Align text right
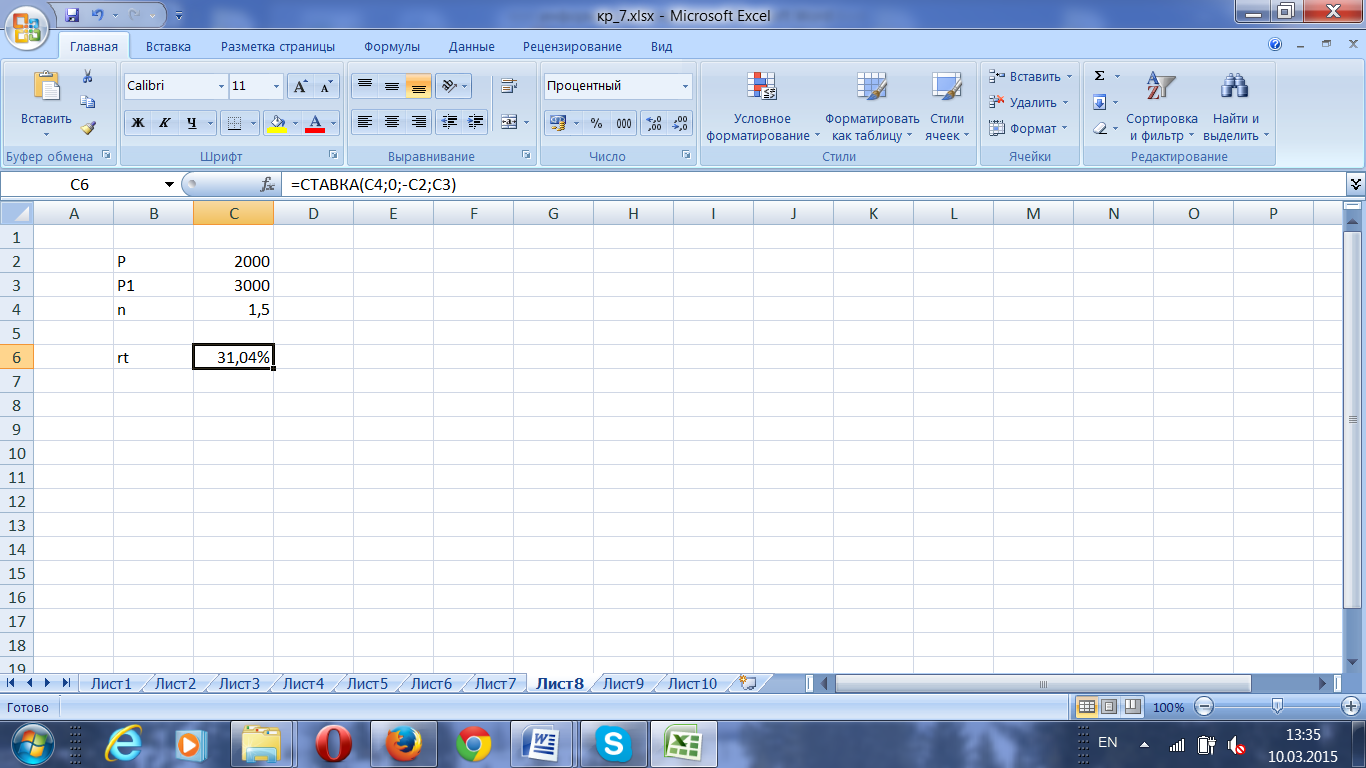 coord(418,122)
